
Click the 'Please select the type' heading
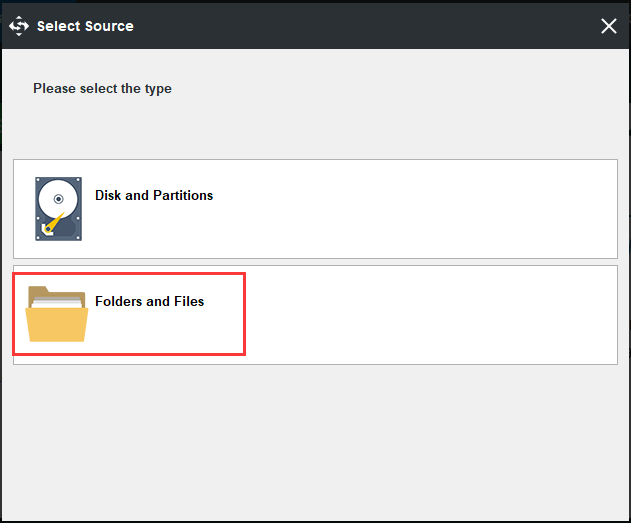click(102, 88)
